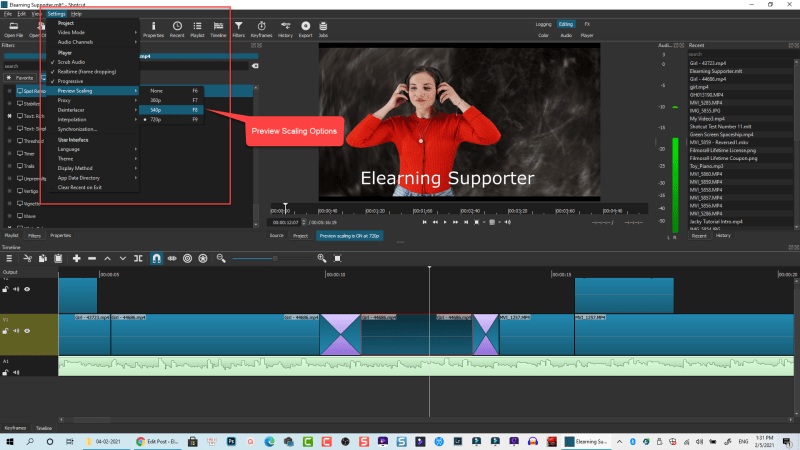Screen dimensions: 800x450
Task: Click the Export icon in toolbar
Action: [305, 28]
